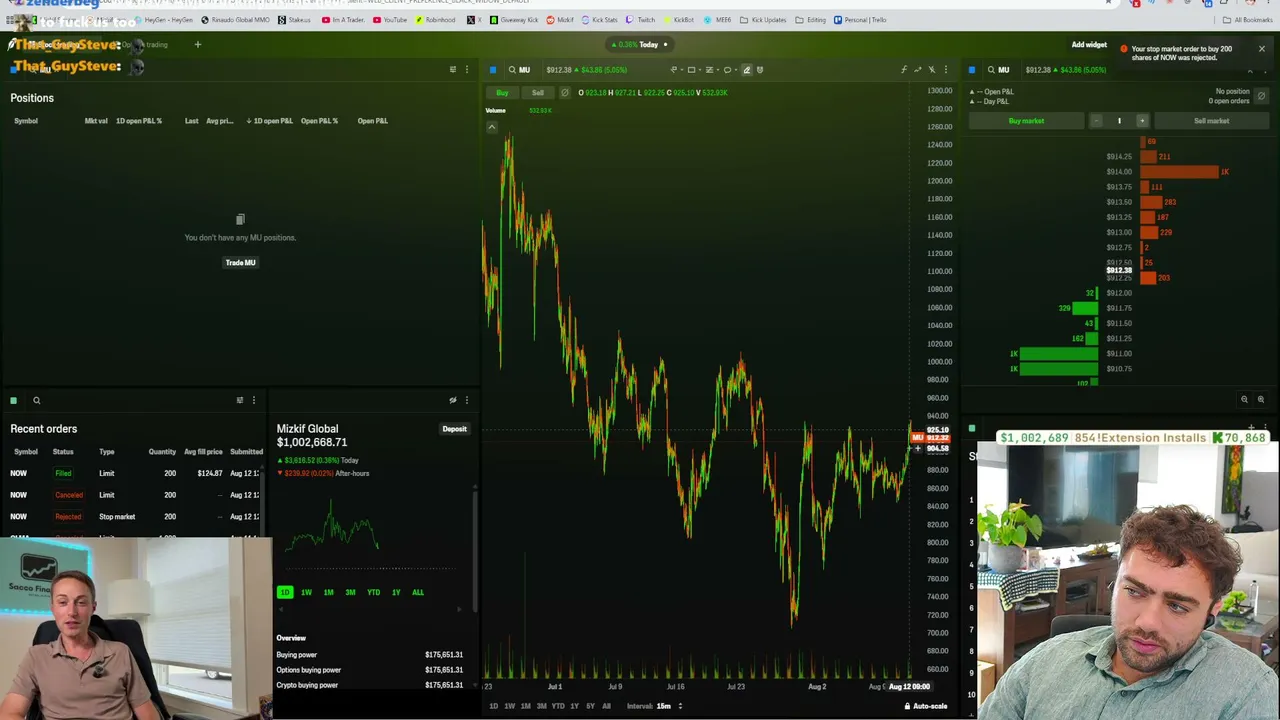
Task: Click the Add widget button
Action: 1089,45
